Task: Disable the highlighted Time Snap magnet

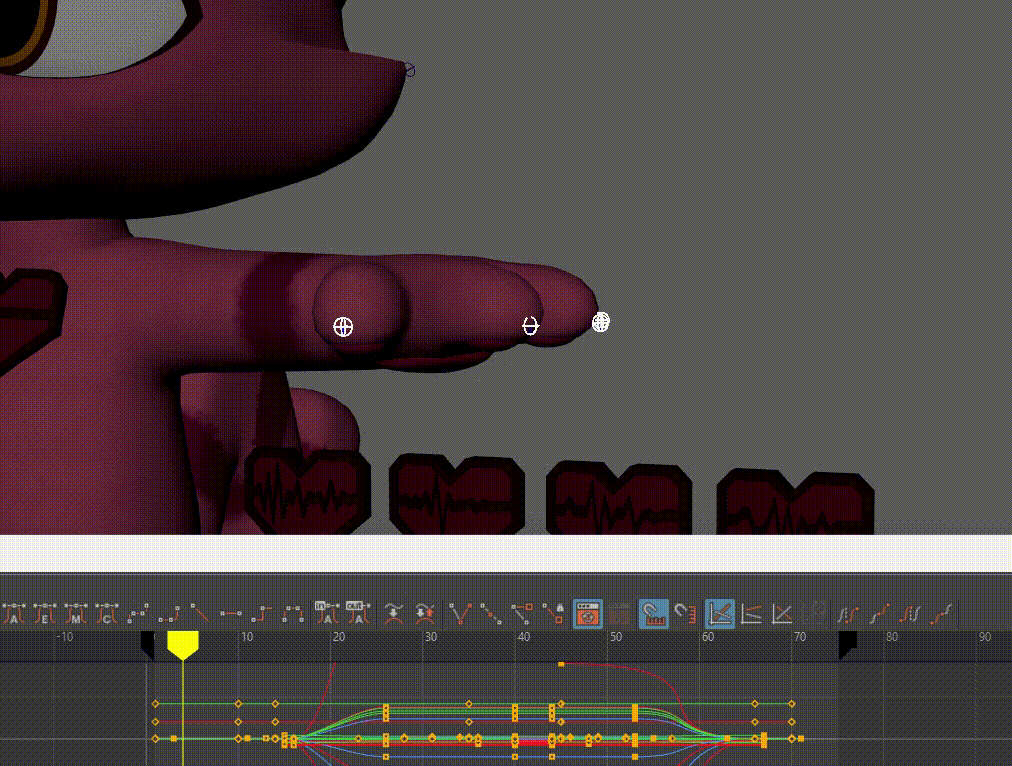Action: tap(653, 612)
